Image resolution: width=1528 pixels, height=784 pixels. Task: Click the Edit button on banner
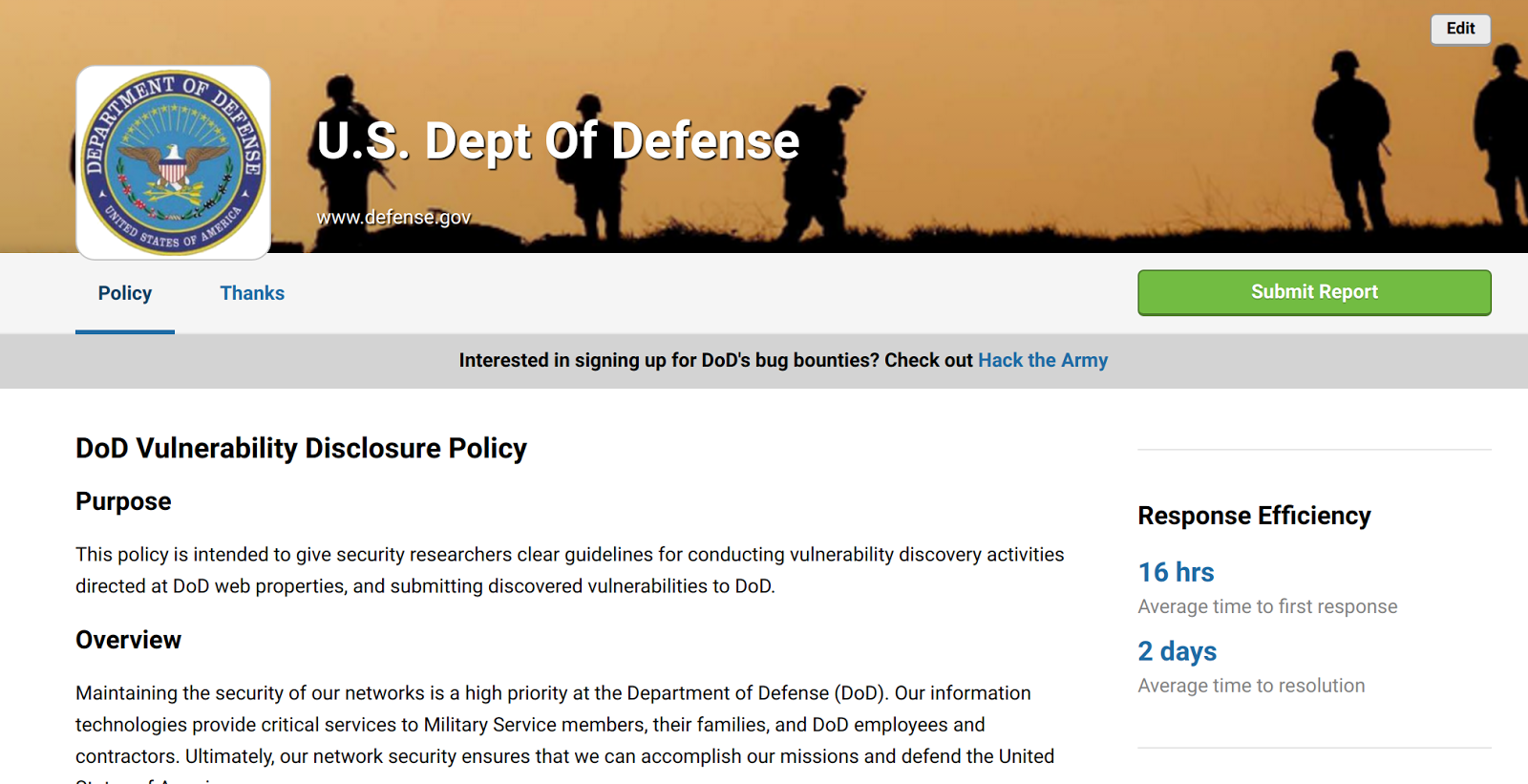point(1460,29)
